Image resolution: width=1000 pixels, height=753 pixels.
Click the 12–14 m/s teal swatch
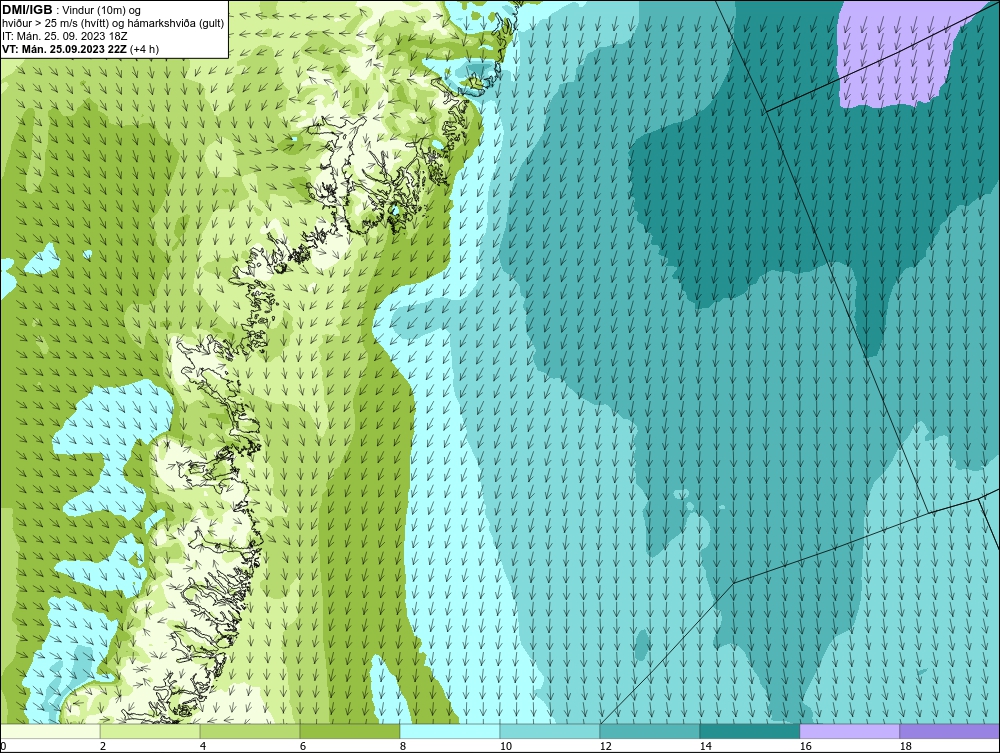[650, 731]
